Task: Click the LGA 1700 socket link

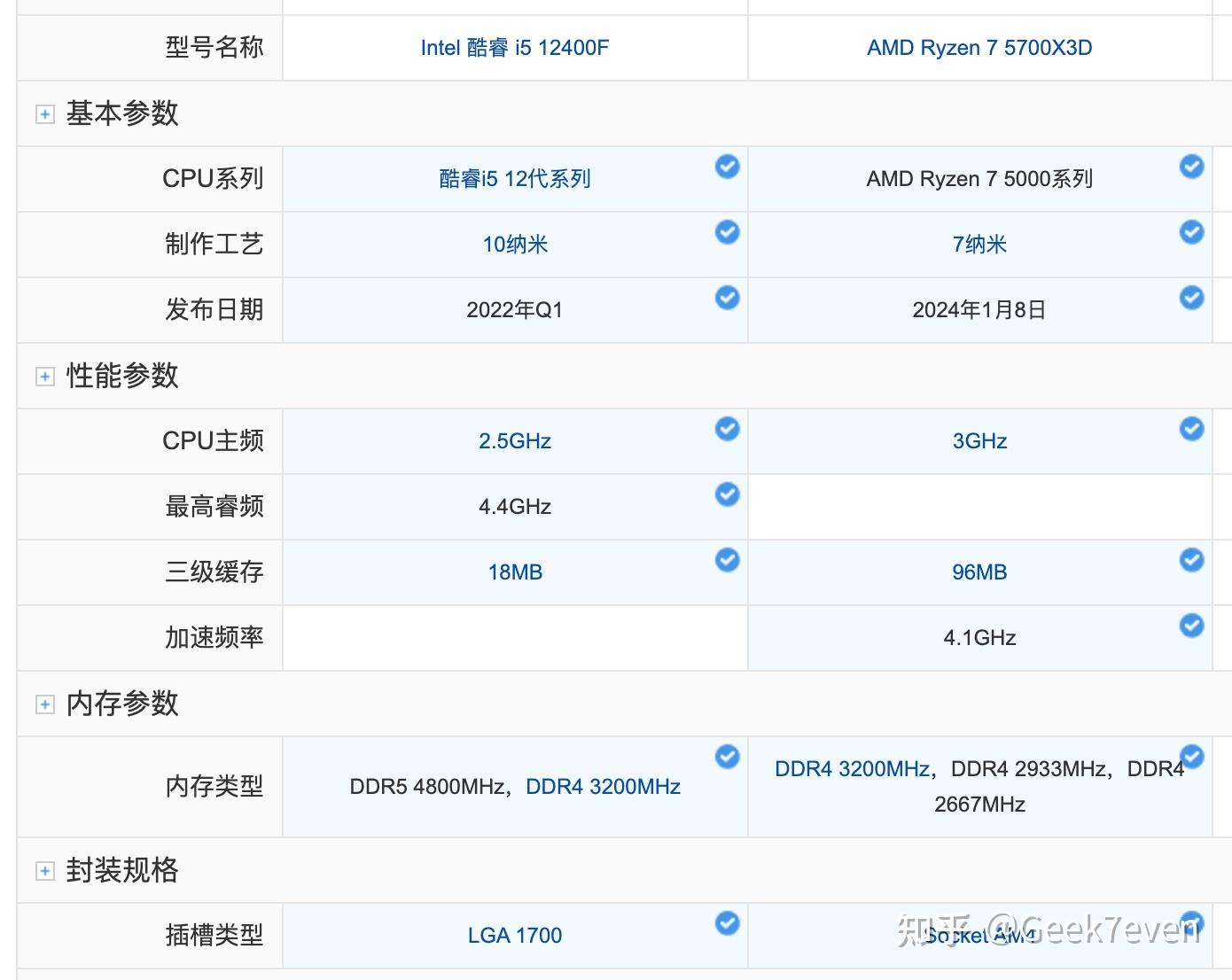Action: coord(515,936)
